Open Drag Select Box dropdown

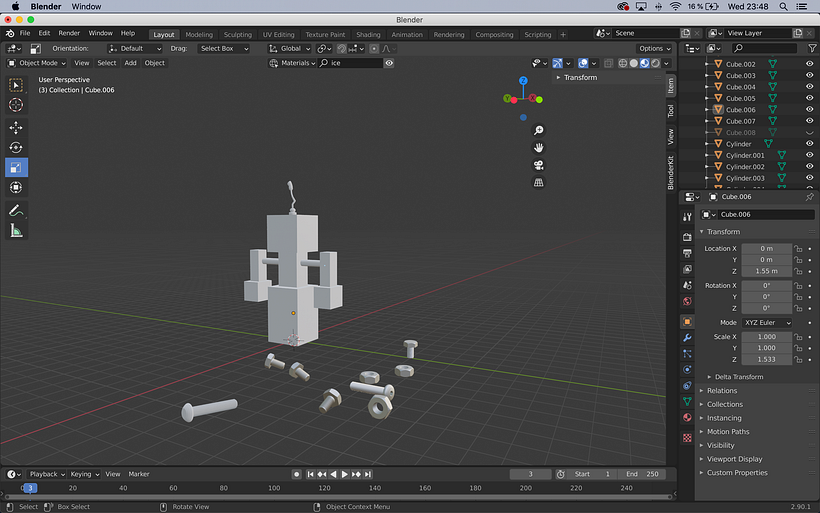tap(224, 49)
